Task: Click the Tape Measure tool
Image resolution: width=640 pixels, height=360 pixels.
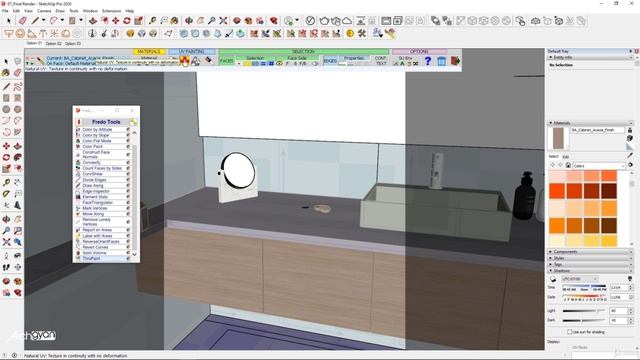Action: pos(153,20)
